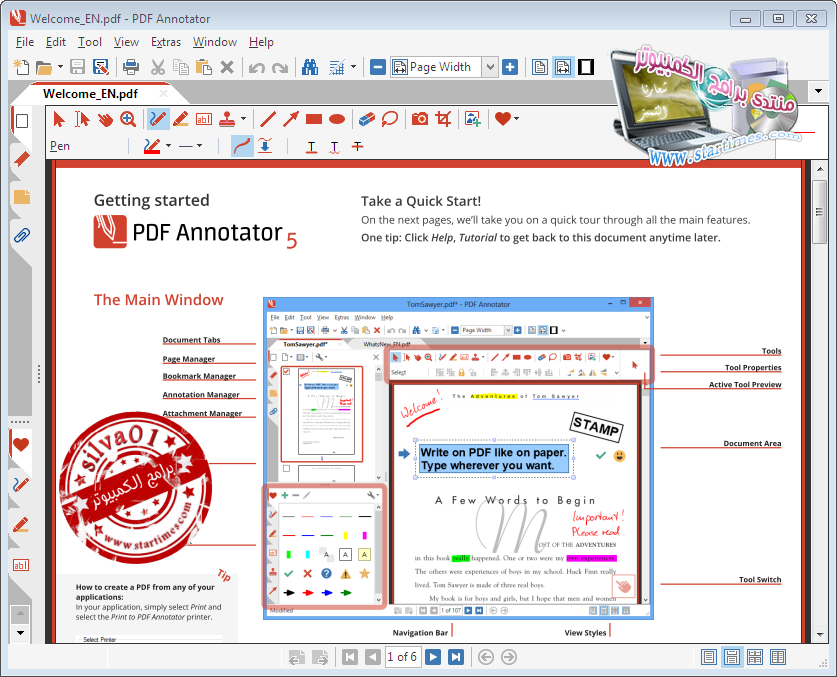Open the Page Width zoom dropdown
The height and width of the screenshot is (677, 837).
[x=491, y=66]
